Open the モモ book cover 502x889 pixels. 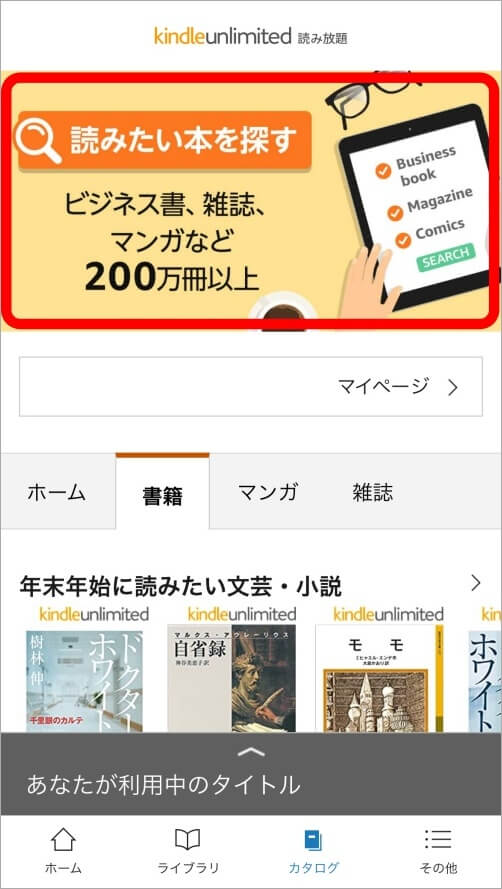pyautogui.click(x=379, y=679)
